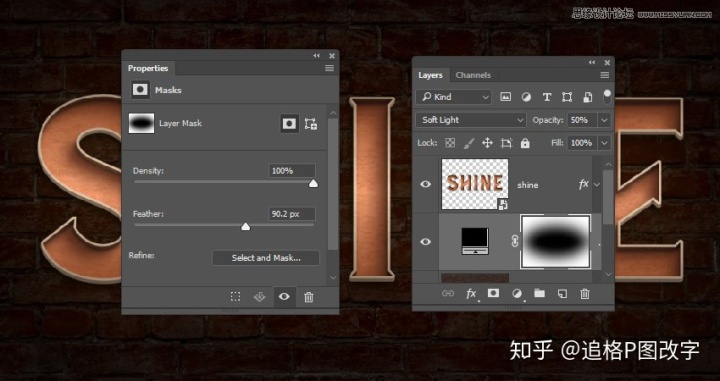Load selection from mask icon
The height and width of the screenshot is (381, 720).
click(x=236, y=297)
